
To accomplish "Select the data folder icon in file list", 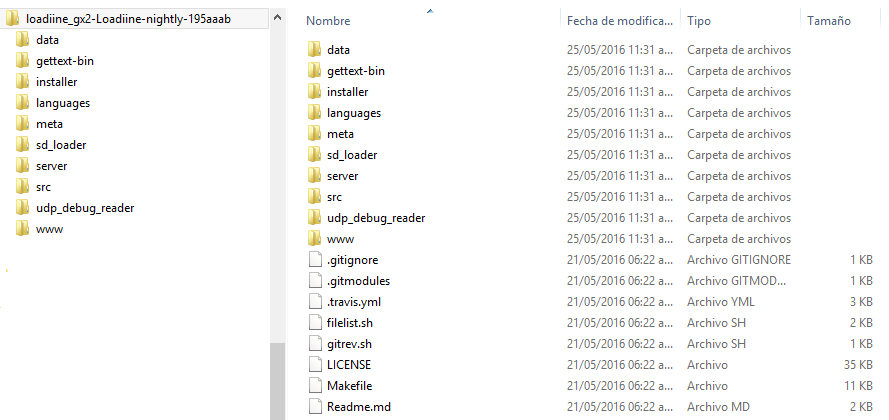I will click(x=315, y=49).
